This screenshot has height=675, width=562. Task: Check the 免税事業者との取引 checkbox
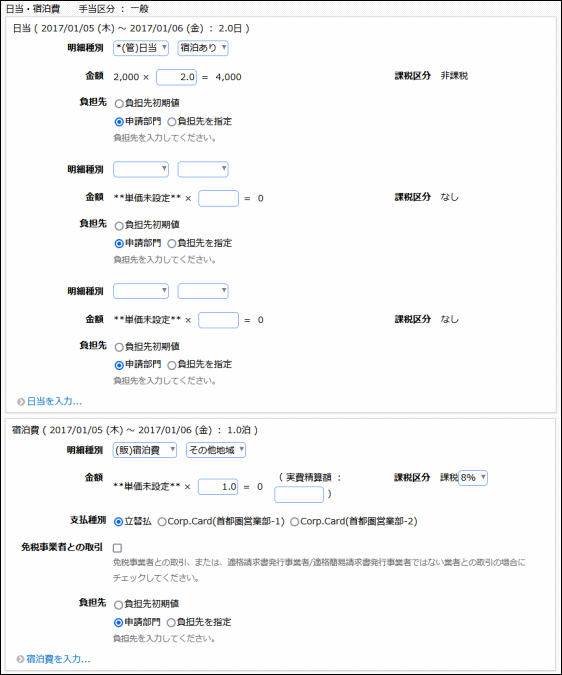point(117,548)
